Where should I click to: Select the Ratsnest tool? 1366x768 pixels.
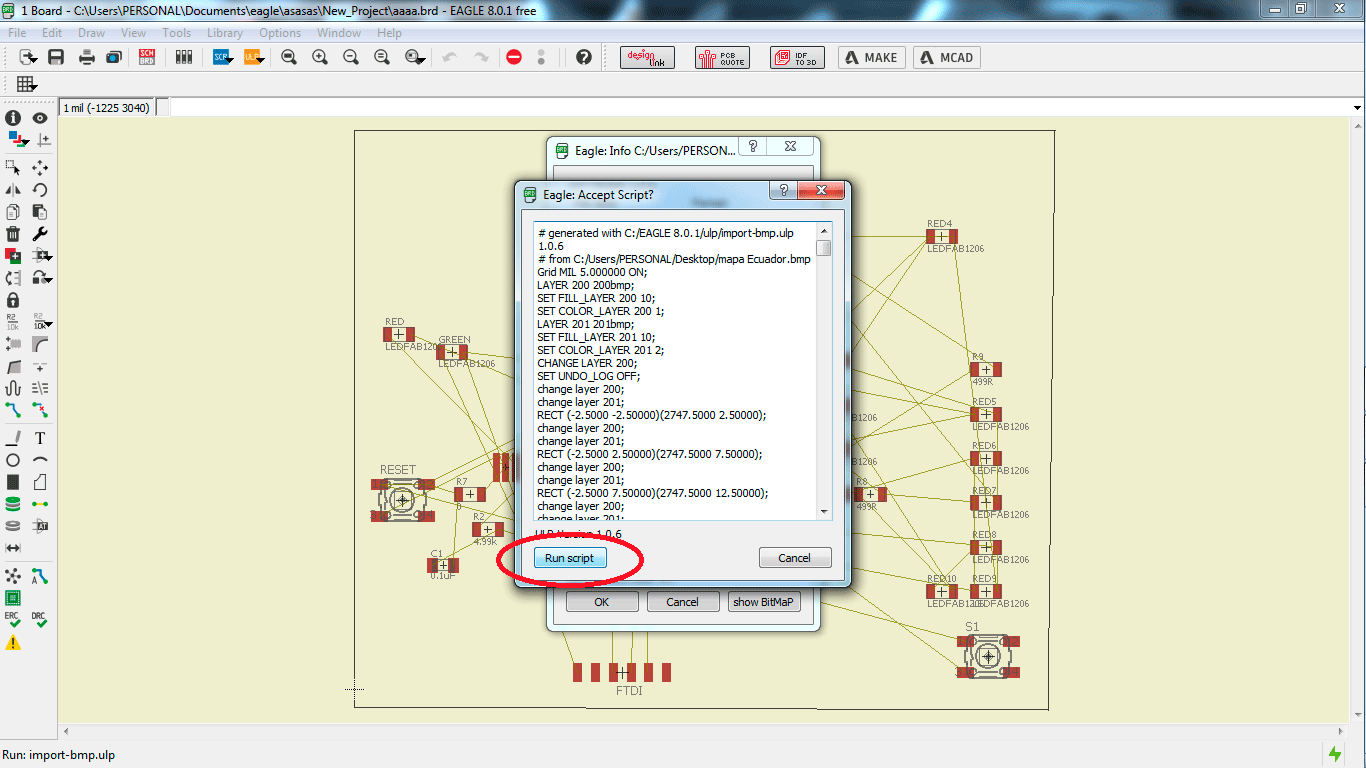pos(13,577)
